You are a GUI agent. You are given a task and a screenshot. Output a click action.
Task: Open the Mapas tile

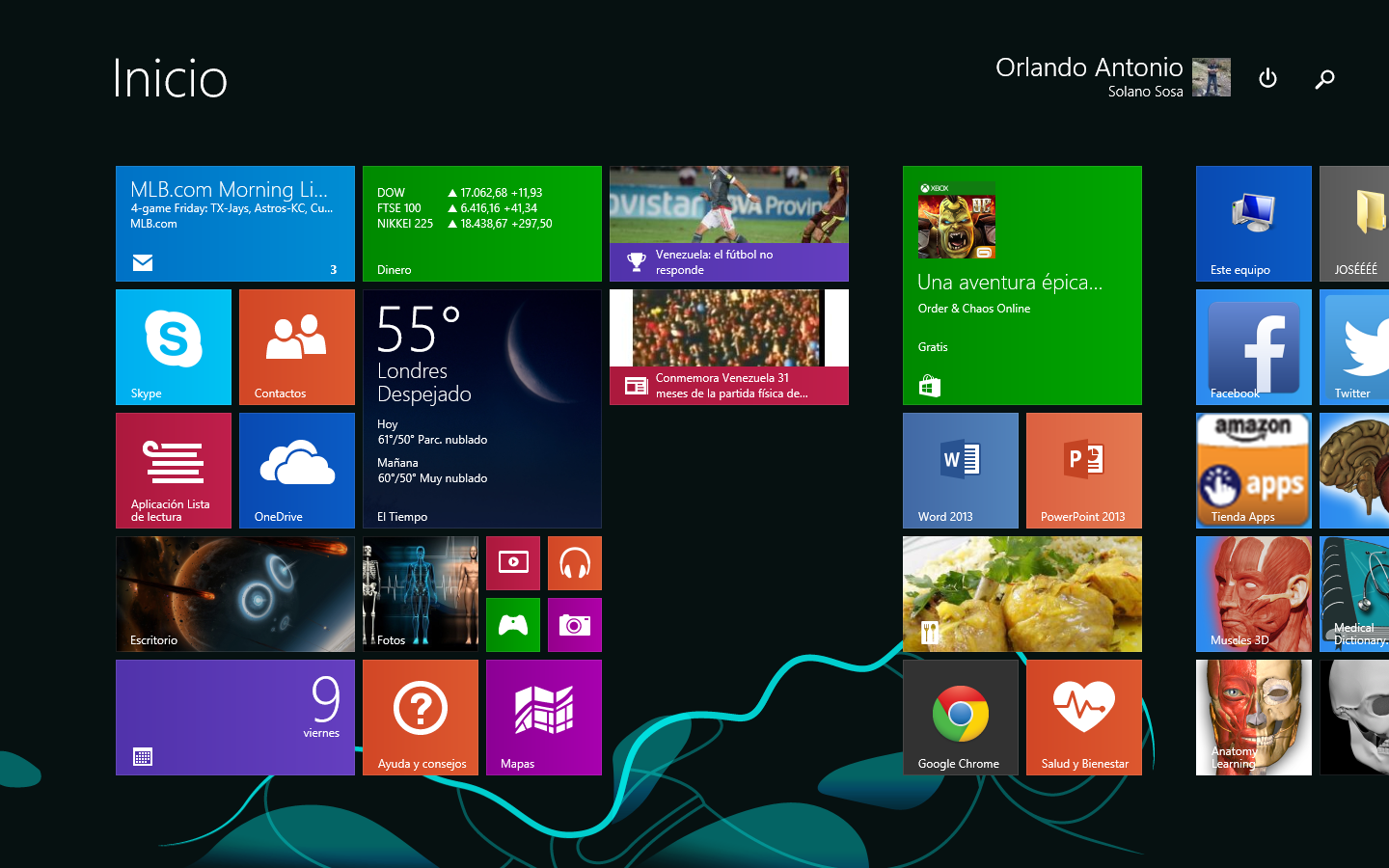[544, 718]
